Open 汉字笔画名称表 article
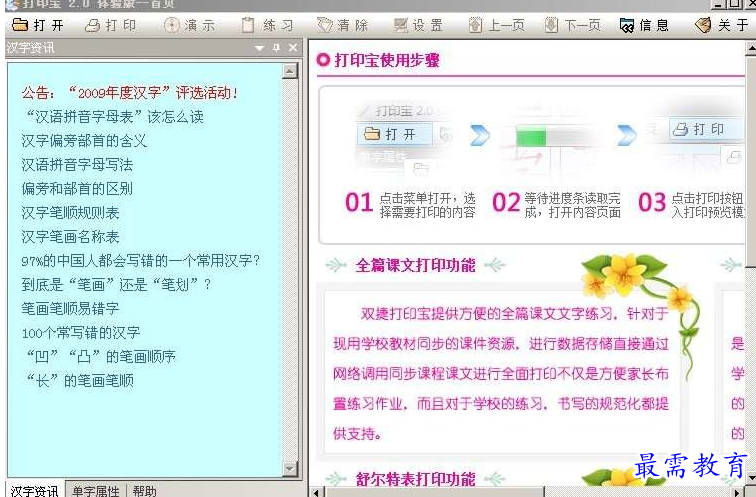The height and width of the screenshot is (497, 756). click(70, 237)
